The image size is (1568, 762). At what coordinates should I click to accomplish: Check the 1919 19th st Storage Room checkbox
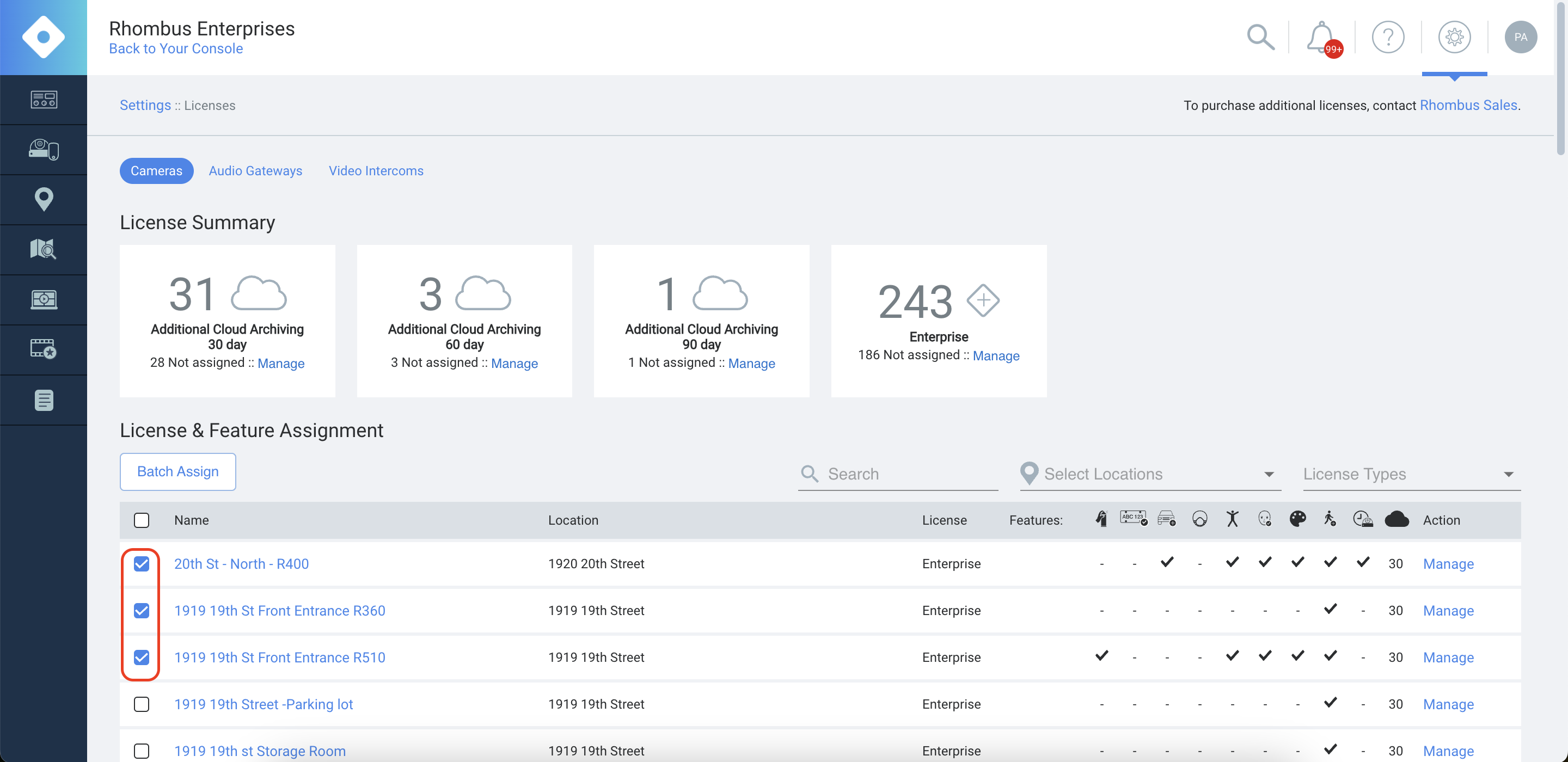click(x=141, y=751)
